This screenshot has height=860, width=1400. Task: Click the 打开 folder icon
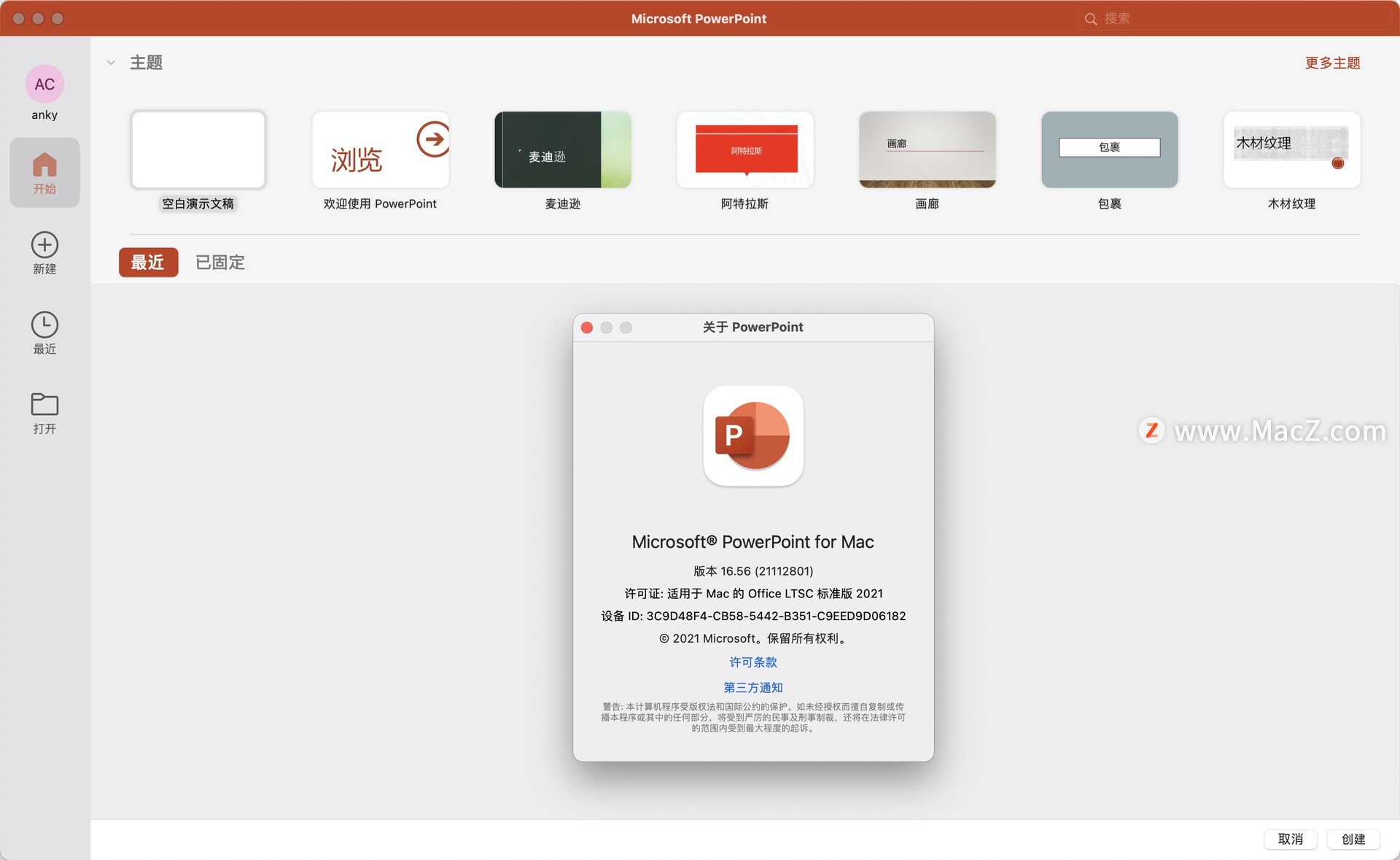(44, 404)
